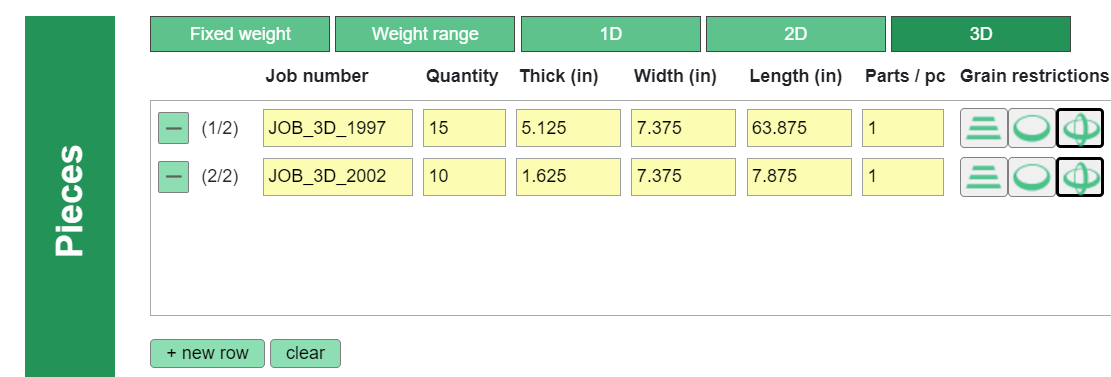Edit length field showing 63.875
This screenshot has height=377, width=1111.
tap(799, 128)
